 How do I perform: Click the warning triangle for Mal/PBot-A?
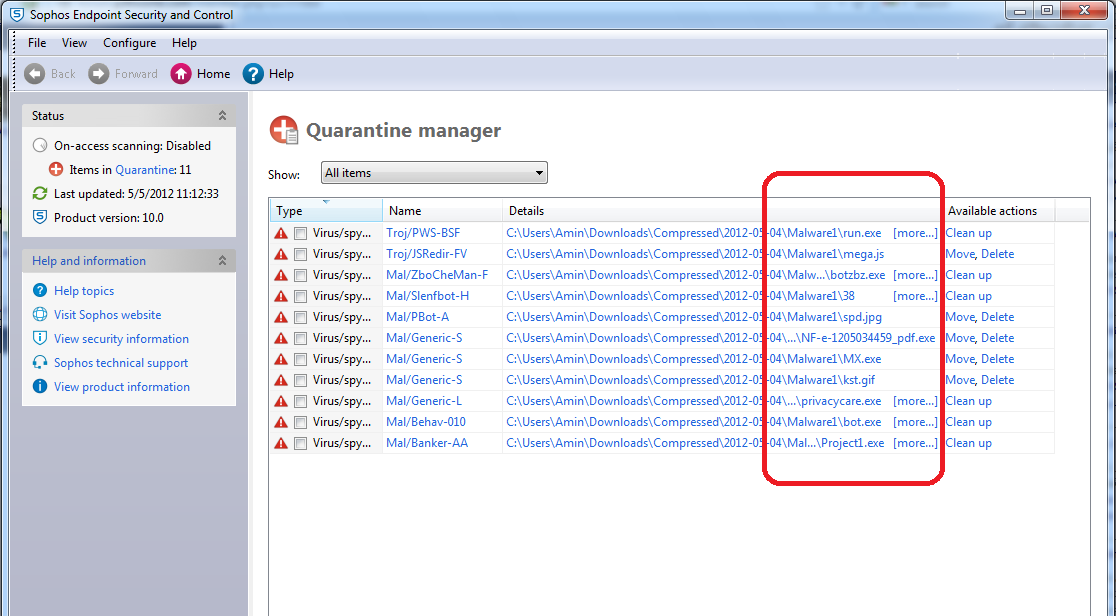coord(281,317)
